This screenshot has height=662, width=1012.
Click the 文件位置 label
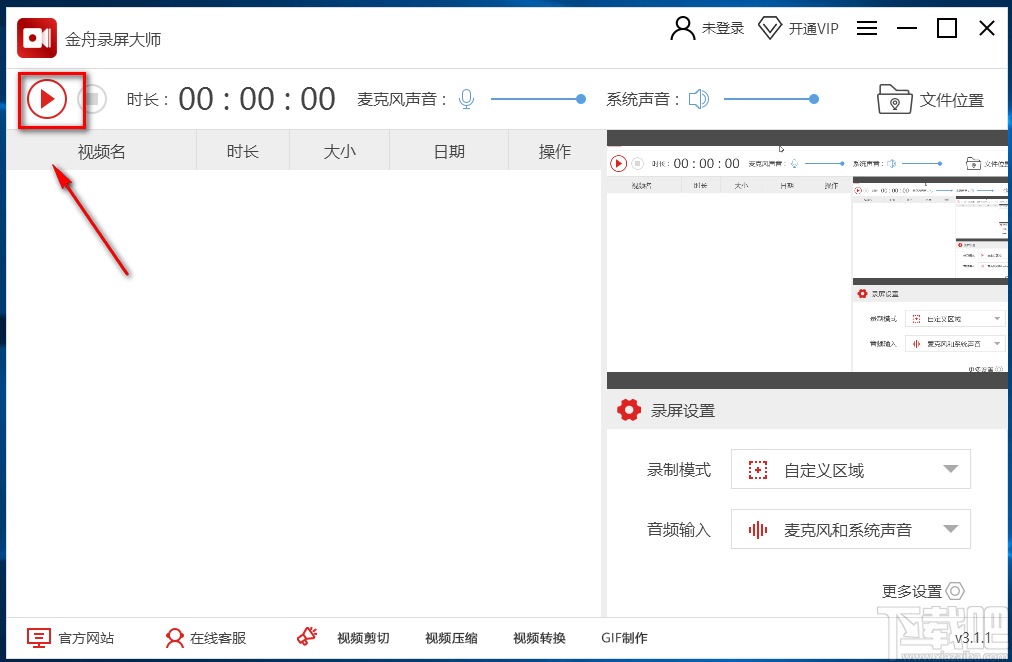(x=951, y=101)
